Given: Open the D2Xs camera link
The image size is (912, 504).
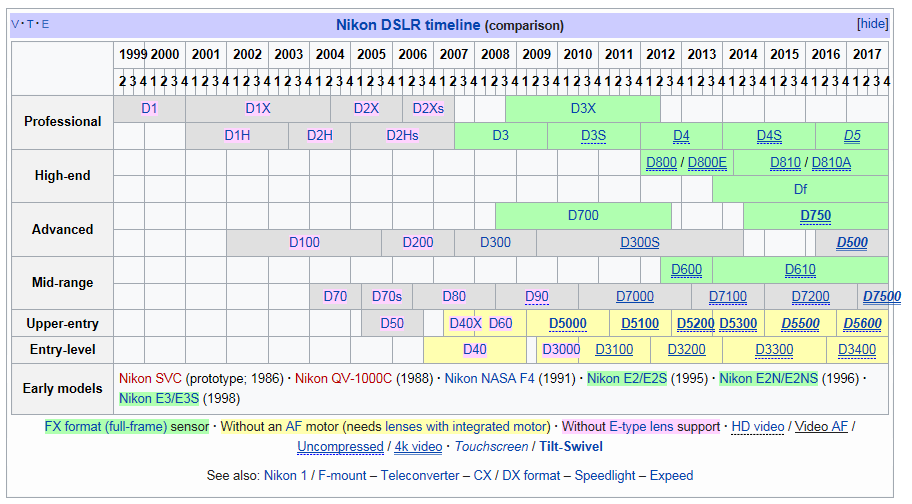Looking at the screenshot, I should [x=428, y=108].
